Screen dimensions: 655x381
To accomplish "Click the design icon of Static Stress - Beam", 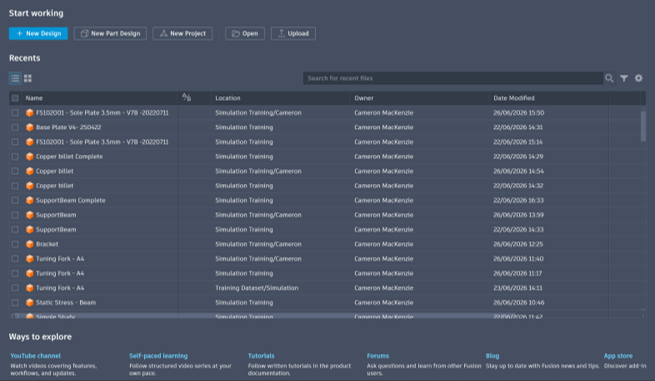I will click(30, 303).
